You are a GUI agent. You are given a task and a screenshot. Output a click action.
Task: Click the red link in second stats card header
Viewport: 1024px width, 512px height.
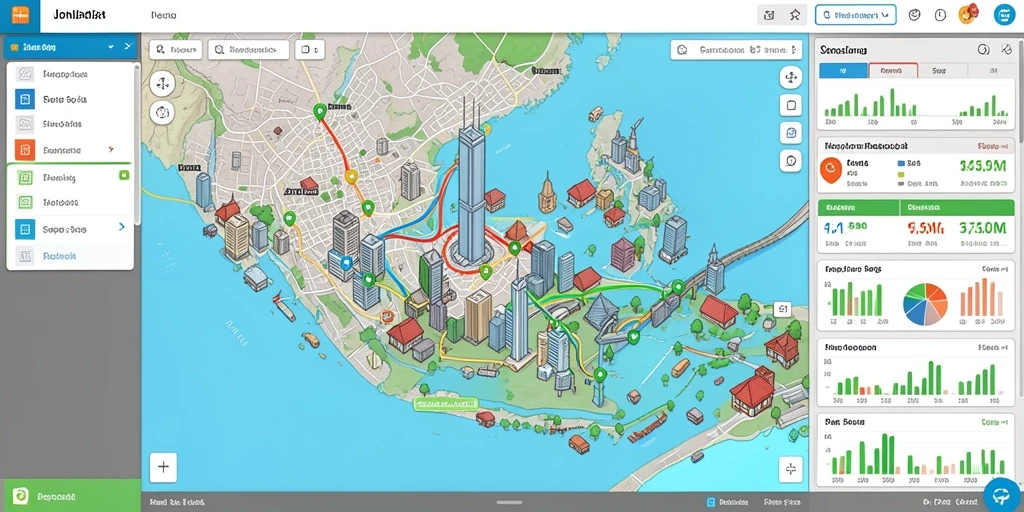992,146
